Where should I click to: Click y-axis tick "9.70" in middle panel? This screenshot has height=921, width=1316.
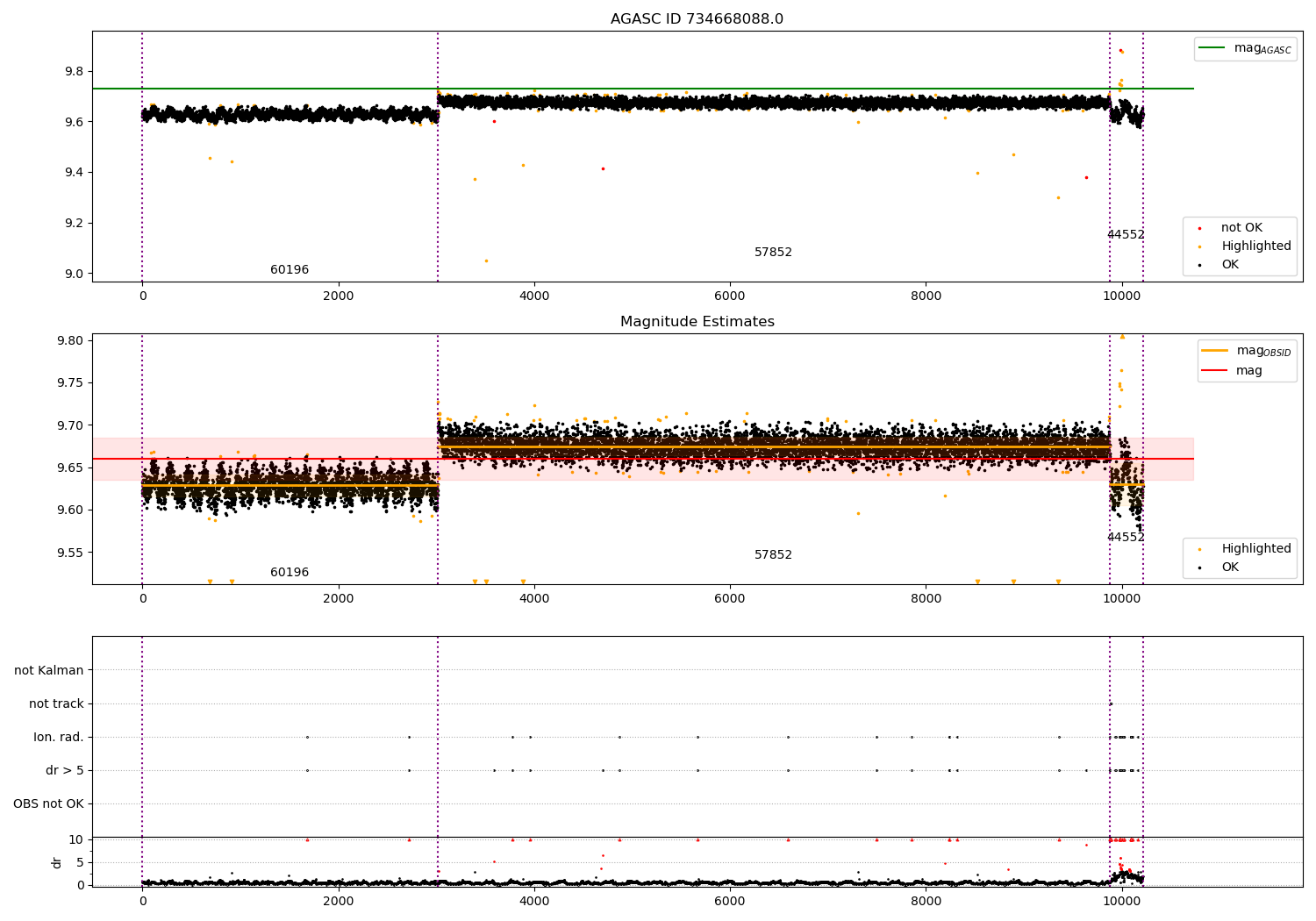click(x=71, y=426)
